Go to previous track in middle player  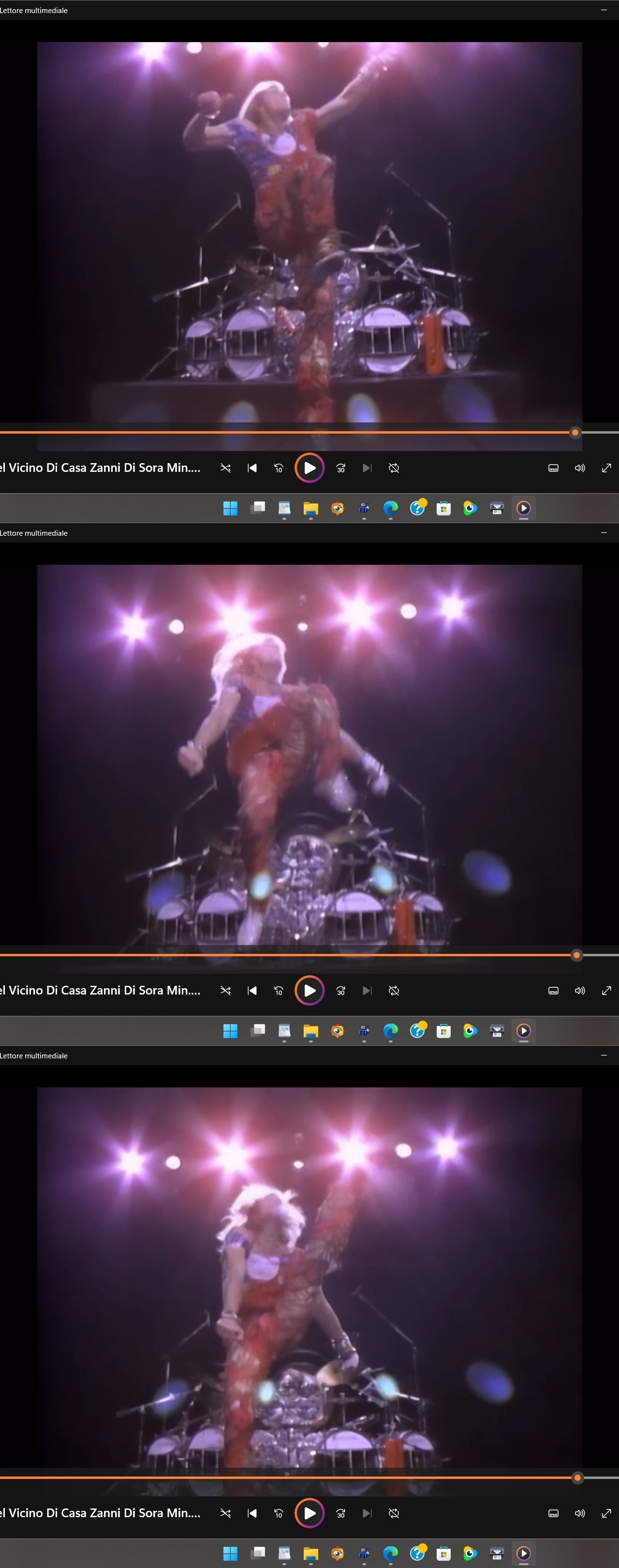(x=252, y=990)
